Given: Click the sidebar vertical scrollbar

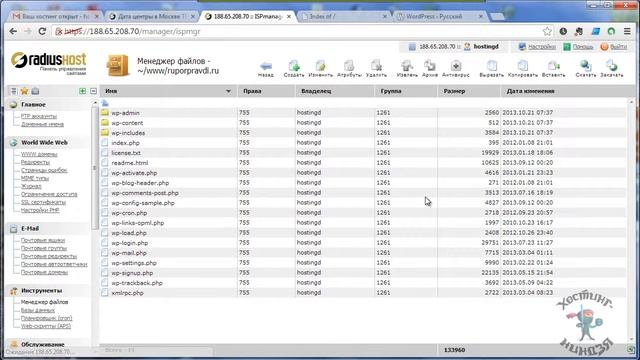Looking at the screenshot, I should 95,167.
